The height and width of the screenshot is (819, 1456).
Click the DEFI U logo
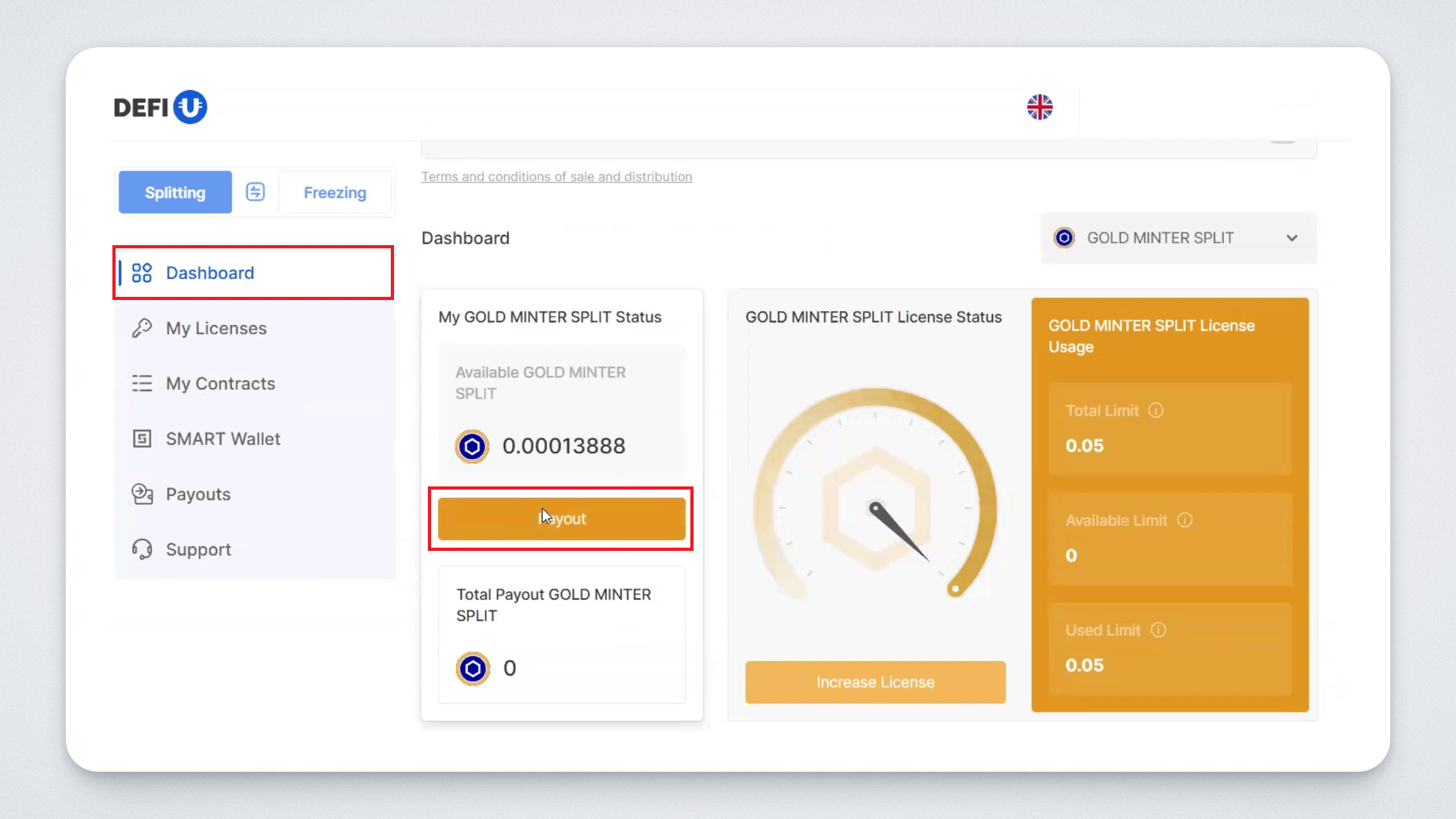click(160, 107)
